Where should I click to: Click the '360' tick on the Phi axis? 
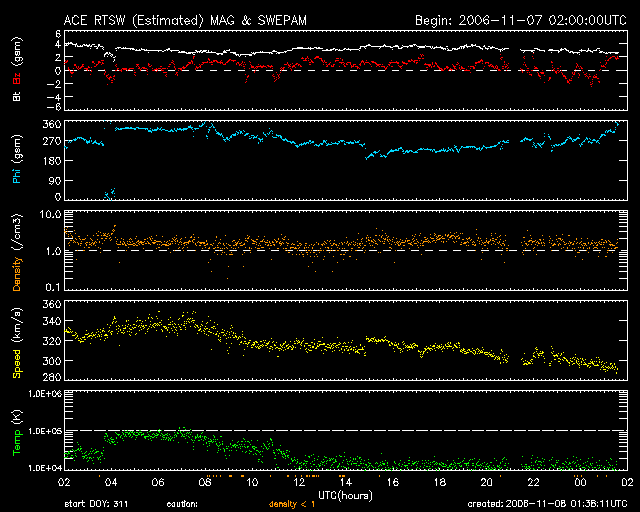52,124
